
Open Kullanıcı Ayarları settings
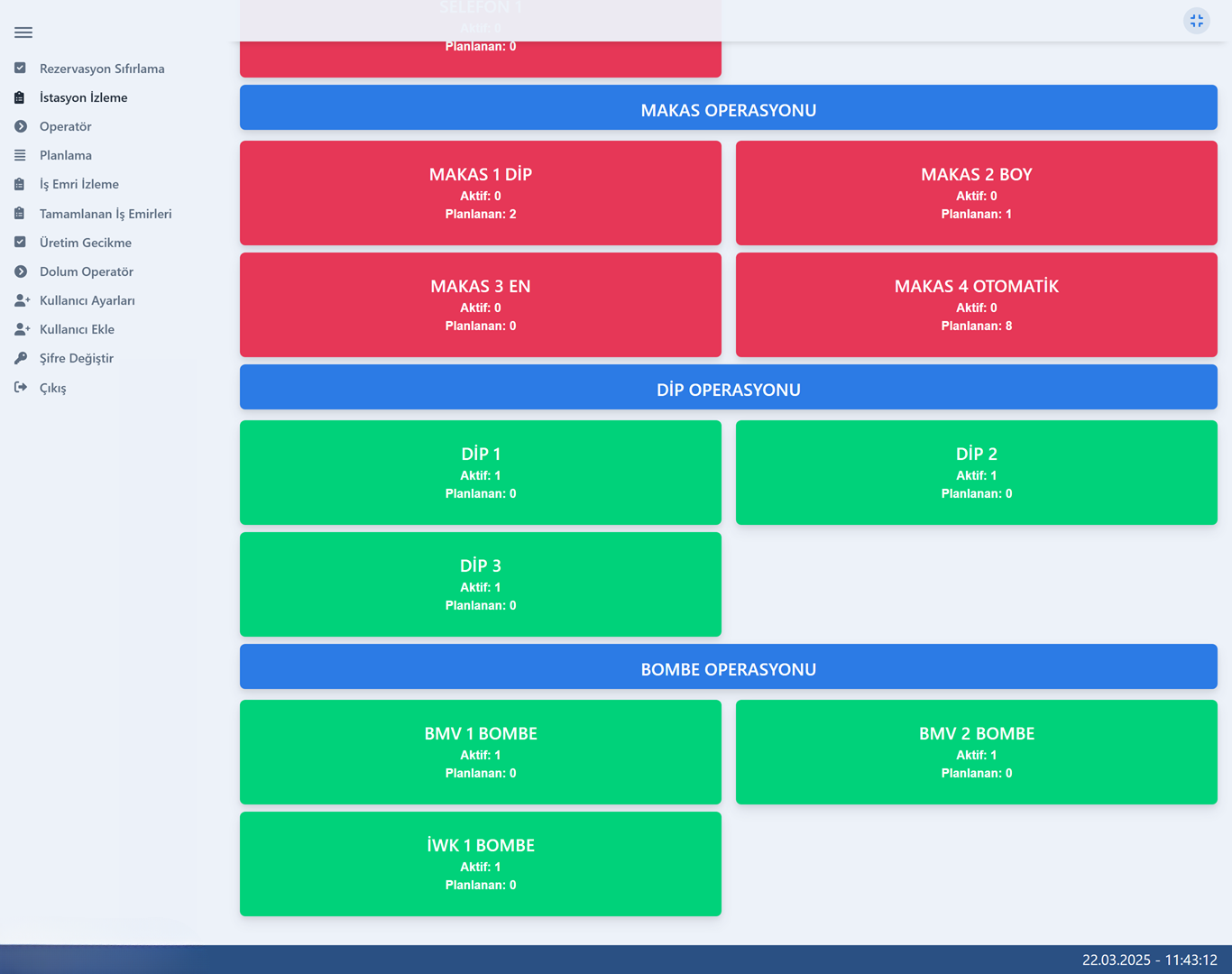[x=87, y=300]
